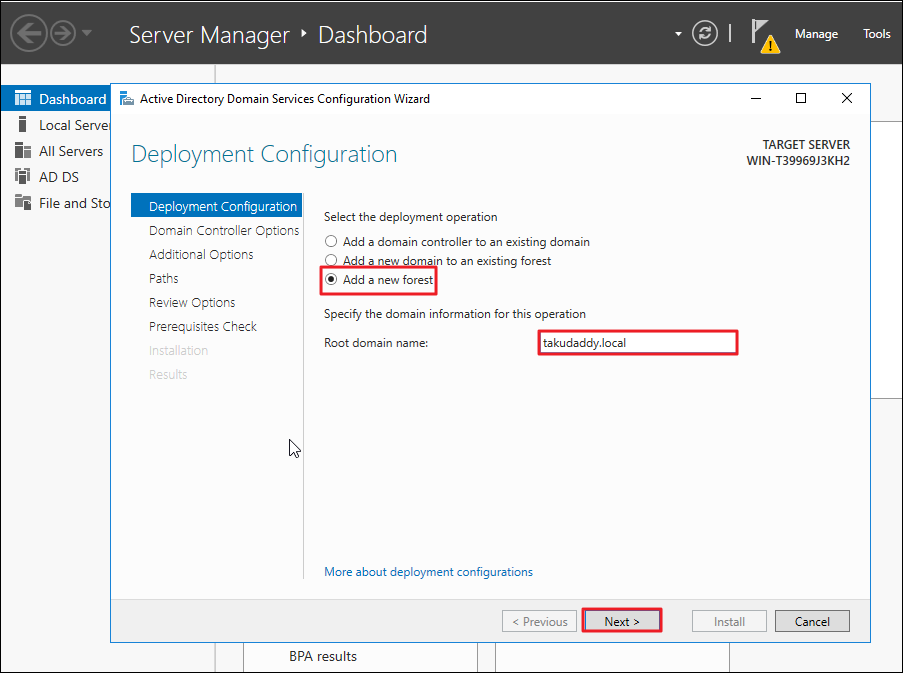Go to Domain Controller Options wizard step

click(x=223, y=230)
